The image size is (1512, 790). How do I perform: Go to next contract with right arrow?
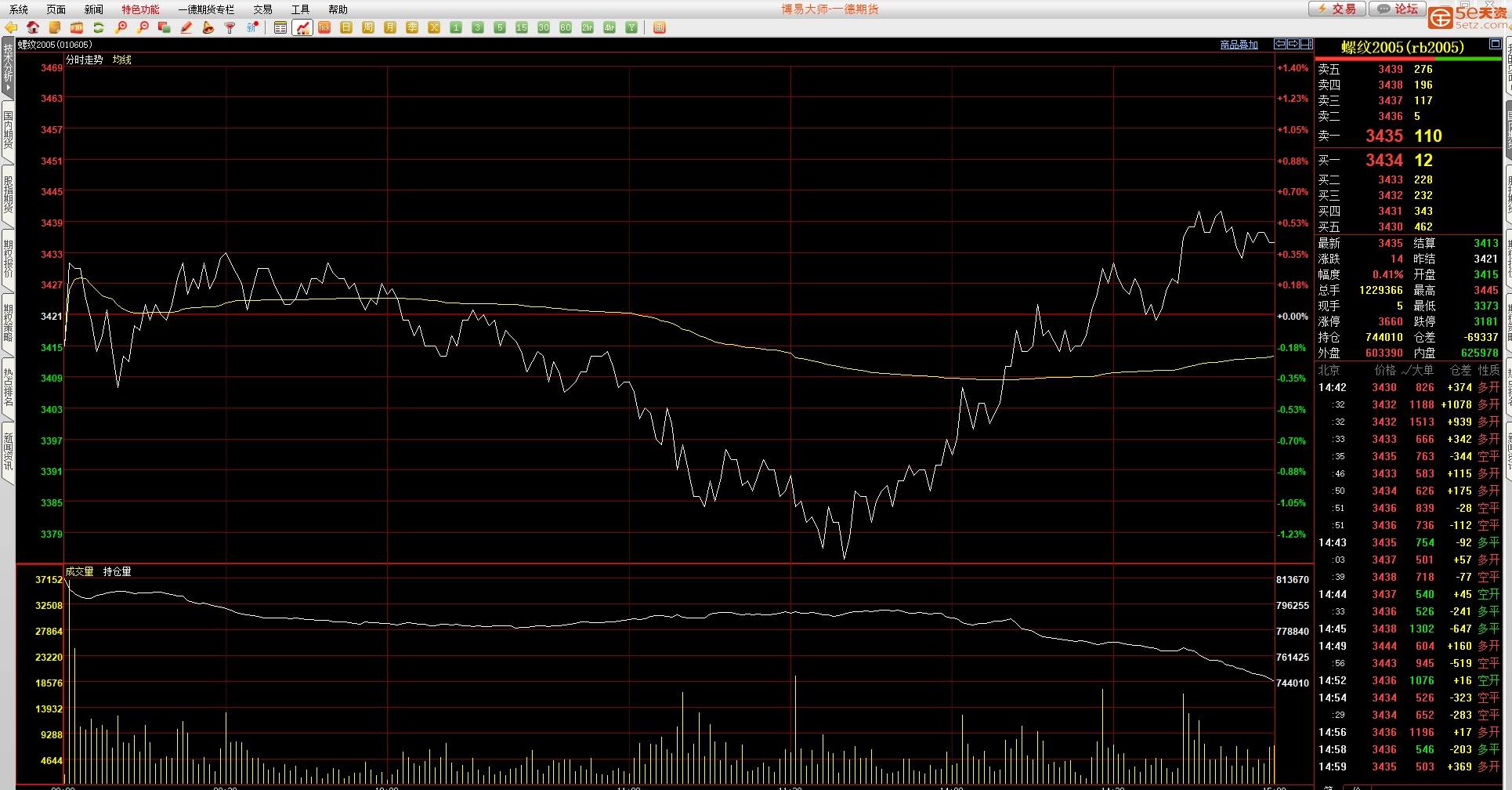click(x=1293, y=44)
